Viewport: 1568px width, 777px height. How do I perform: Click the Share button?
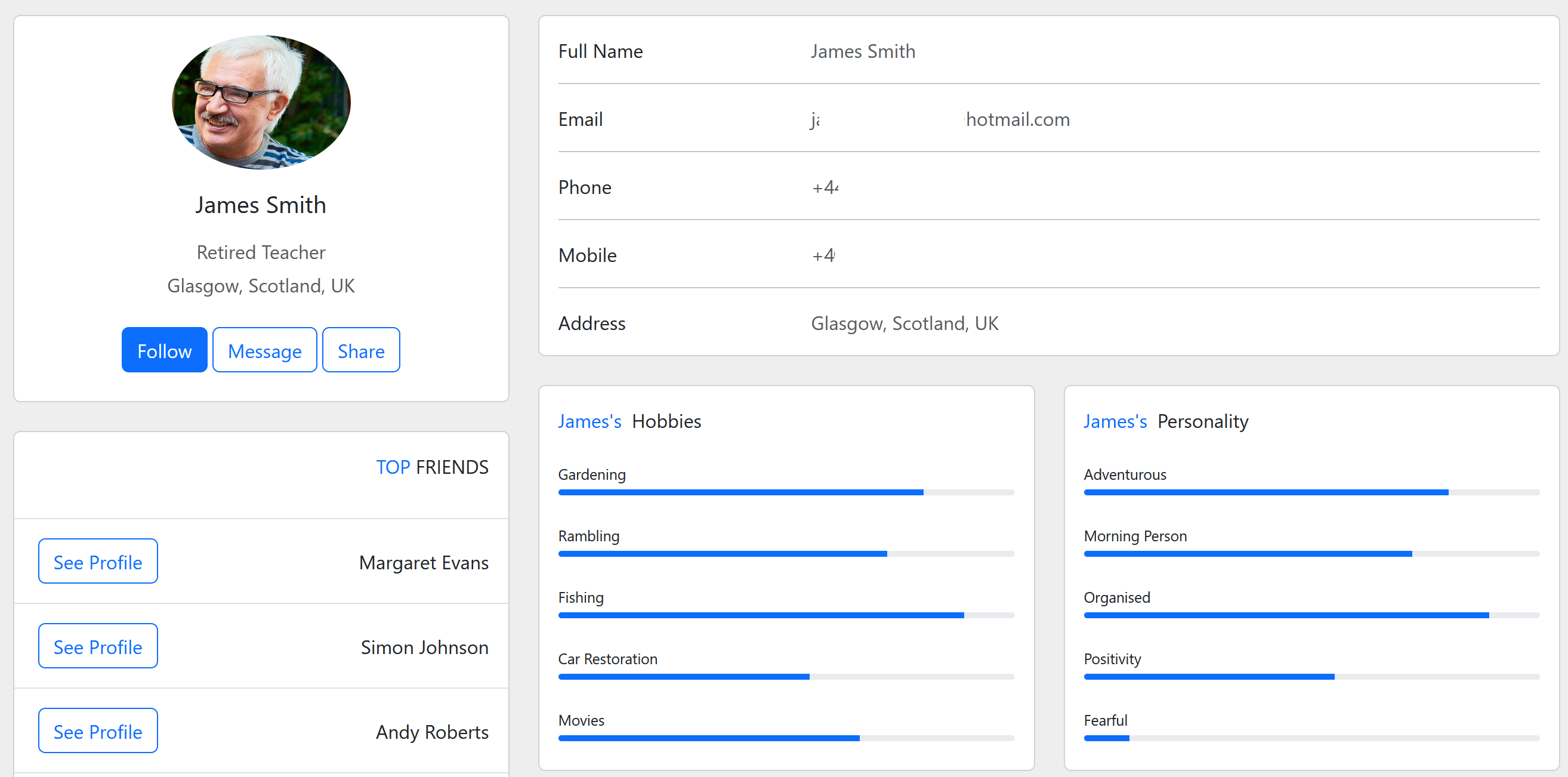(360, 350)
